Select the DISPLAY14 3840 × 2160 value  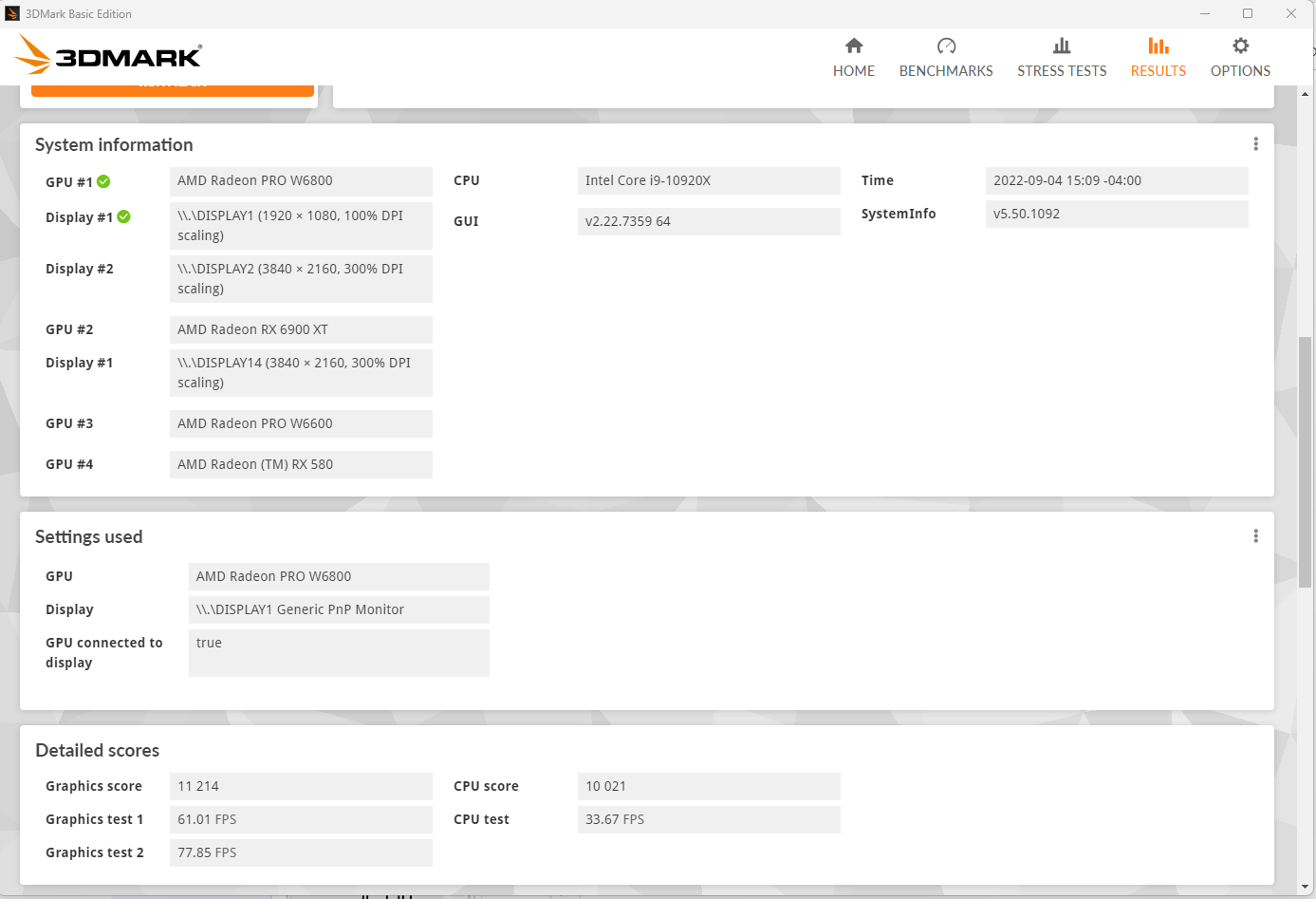(301, 373)
